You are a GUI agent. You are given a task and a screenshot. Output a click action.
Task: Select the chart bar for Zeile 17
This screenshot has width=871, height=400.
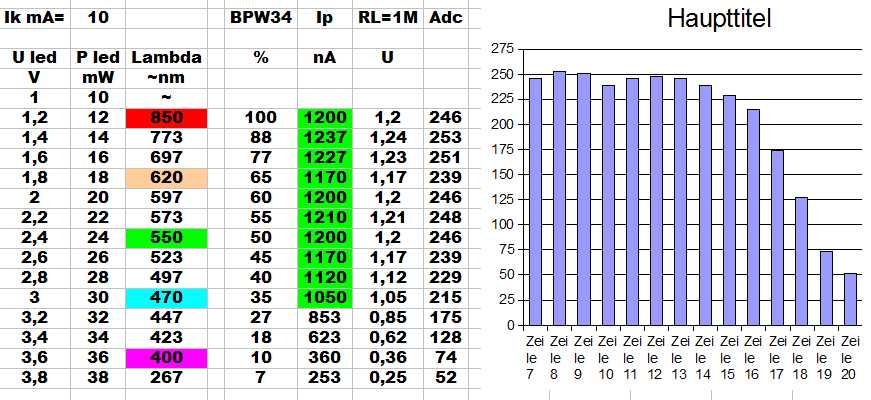(x=777, y=238)
